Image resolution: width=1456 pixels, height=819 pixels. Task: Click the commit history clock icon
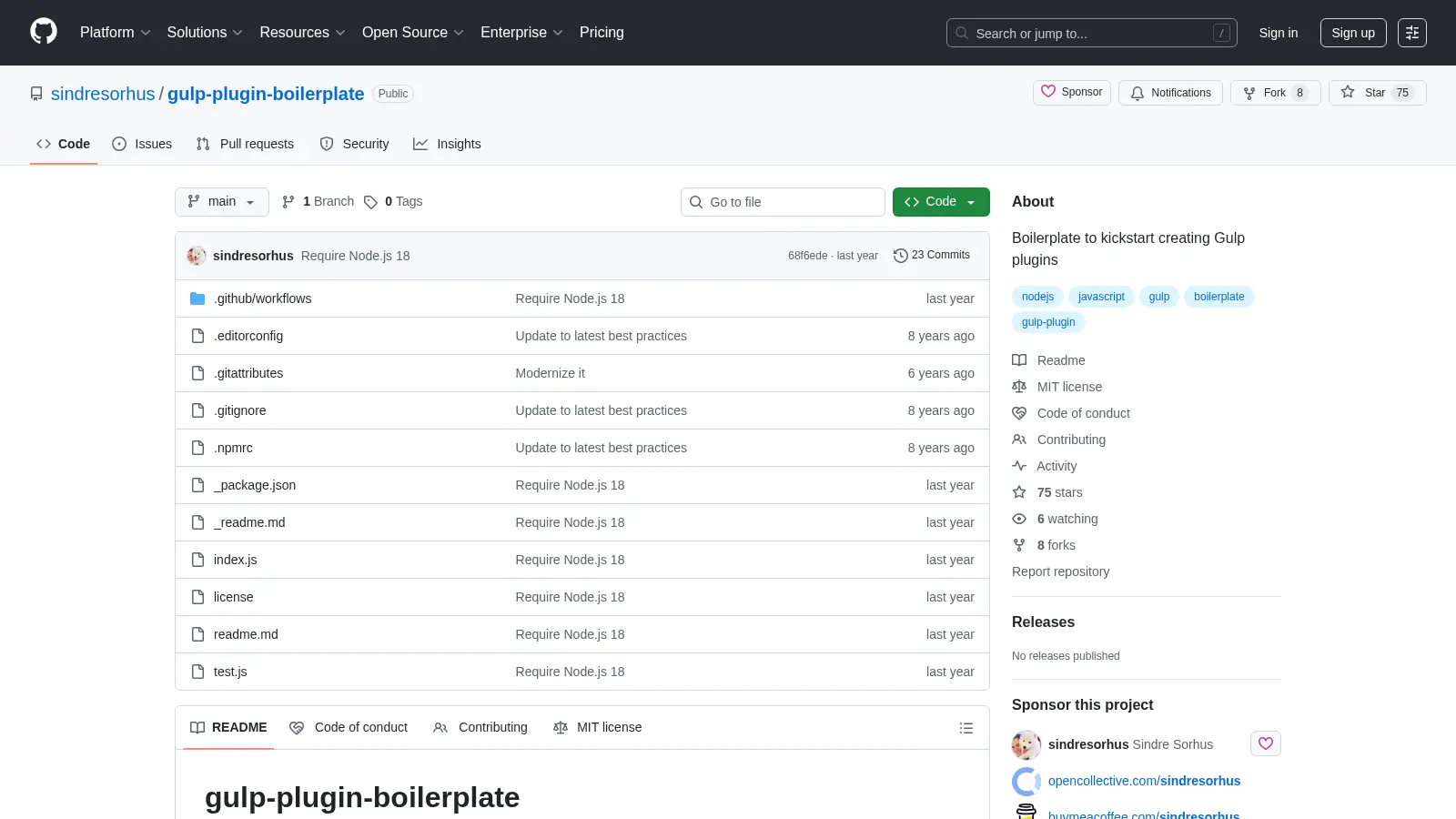point(901,256)
